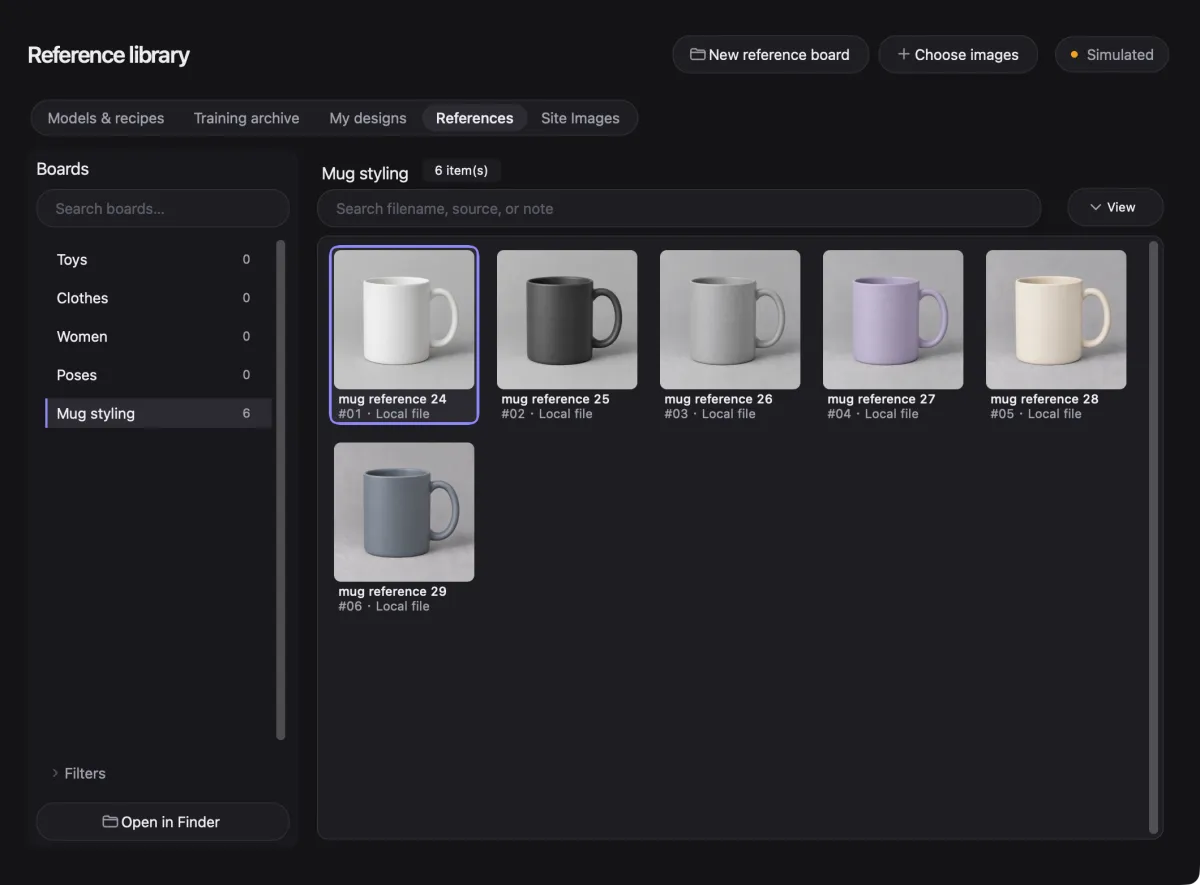Select the white mug reference 24 thumbnail
Viewport: 1200px width, 885px height.
(x=404, y=319)
